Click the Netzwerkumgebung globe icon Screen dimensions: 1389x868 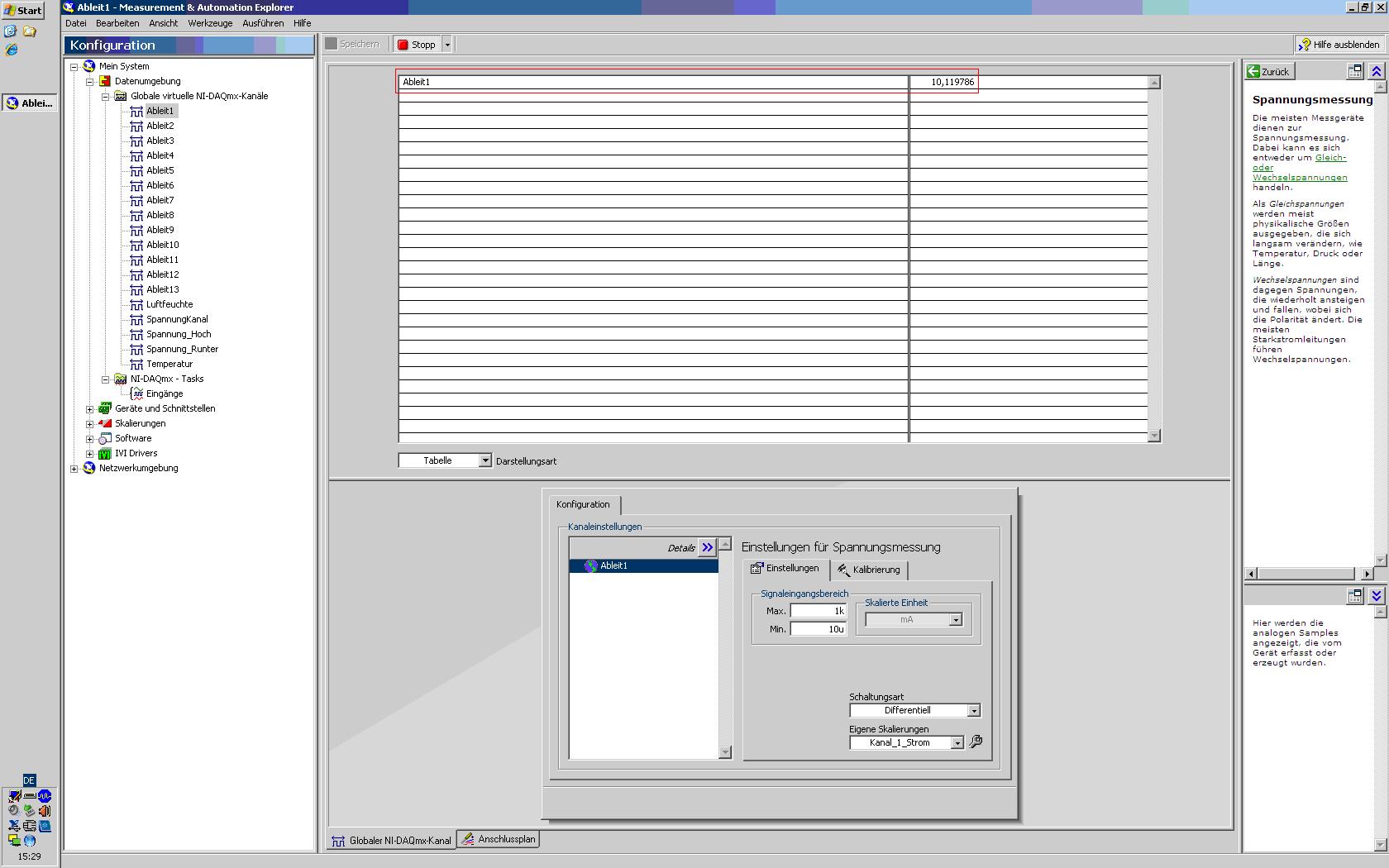tap(89, 468)
